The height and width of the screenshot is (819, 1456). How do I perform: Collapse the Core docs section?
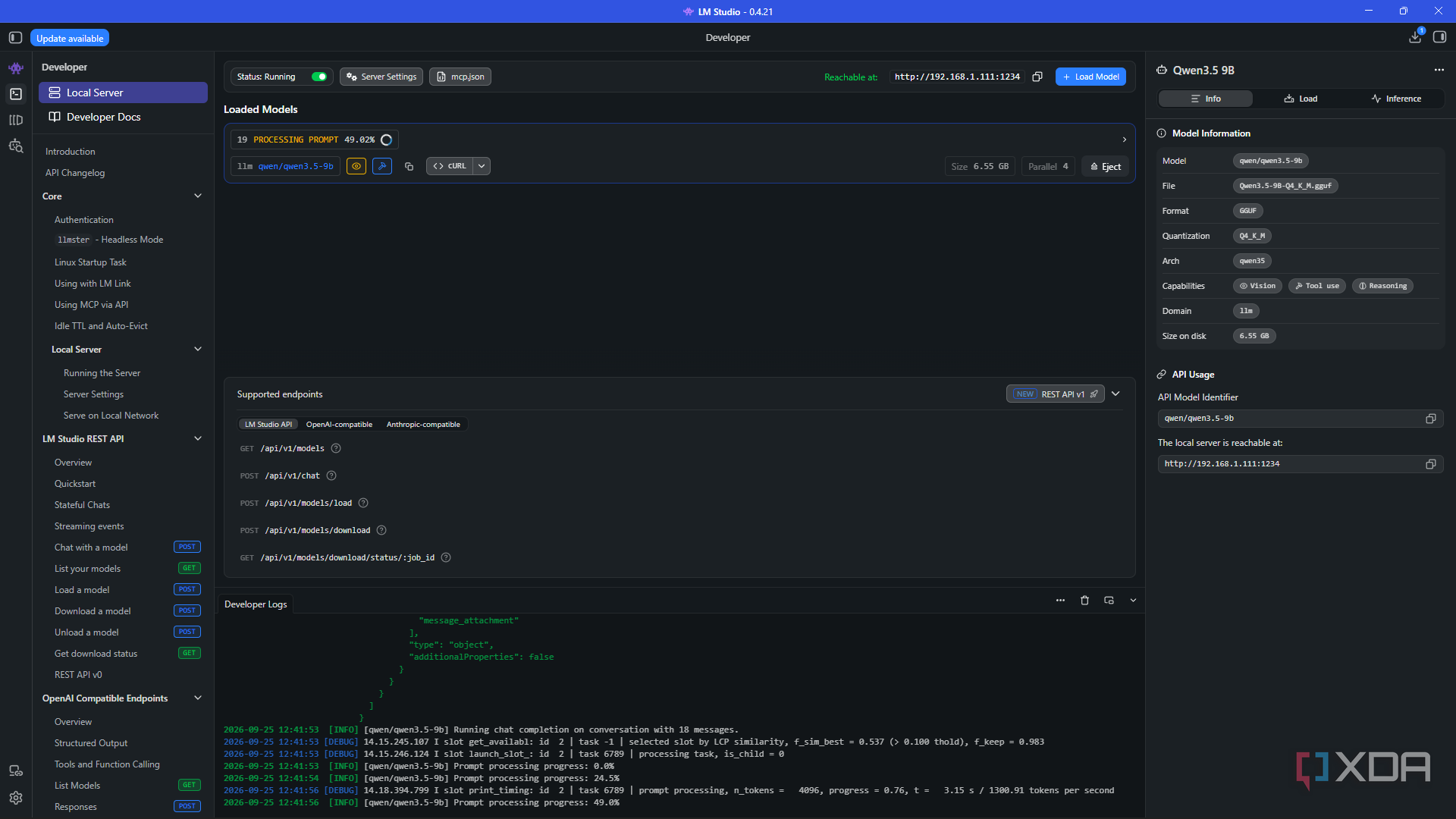click(x=198, y=196)
